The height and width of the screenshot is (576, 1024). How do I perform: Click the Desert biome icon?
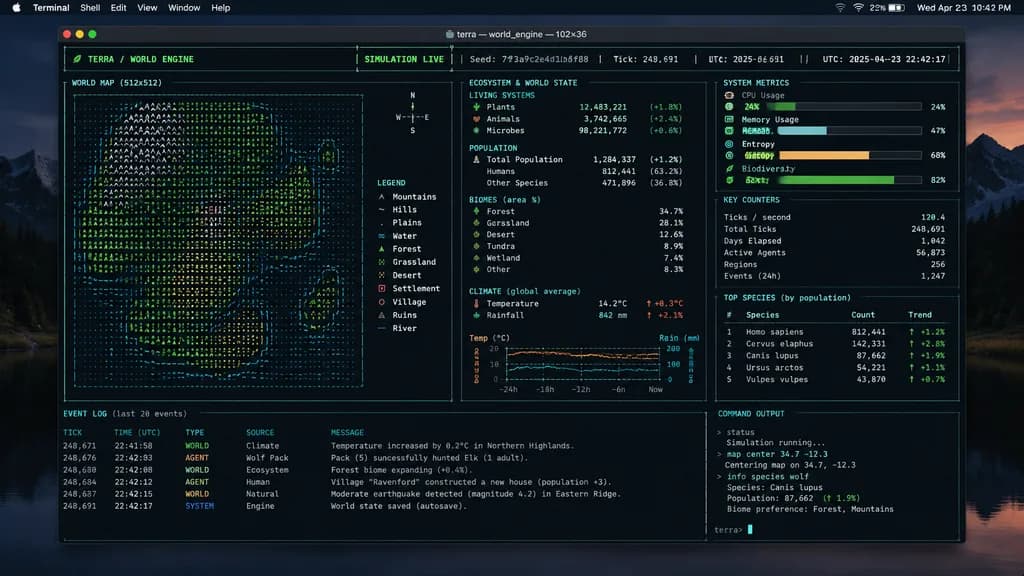[476, 234]
